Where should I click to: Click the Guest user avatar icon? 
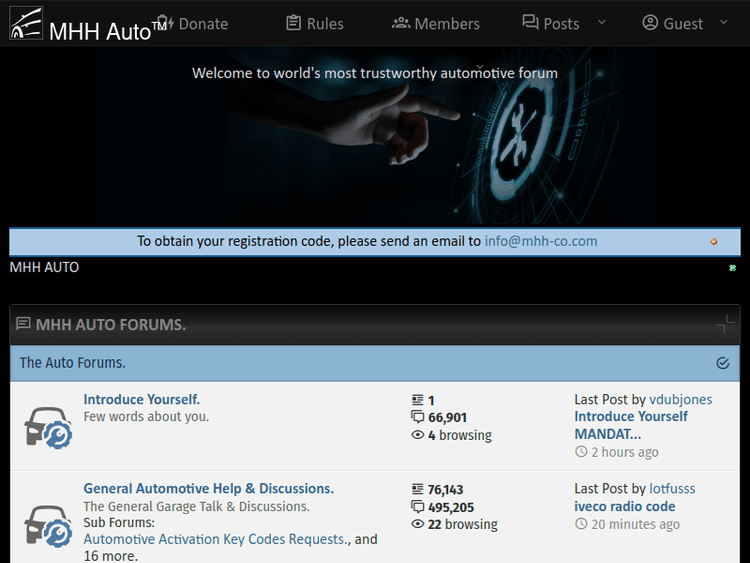click(651, 23)
